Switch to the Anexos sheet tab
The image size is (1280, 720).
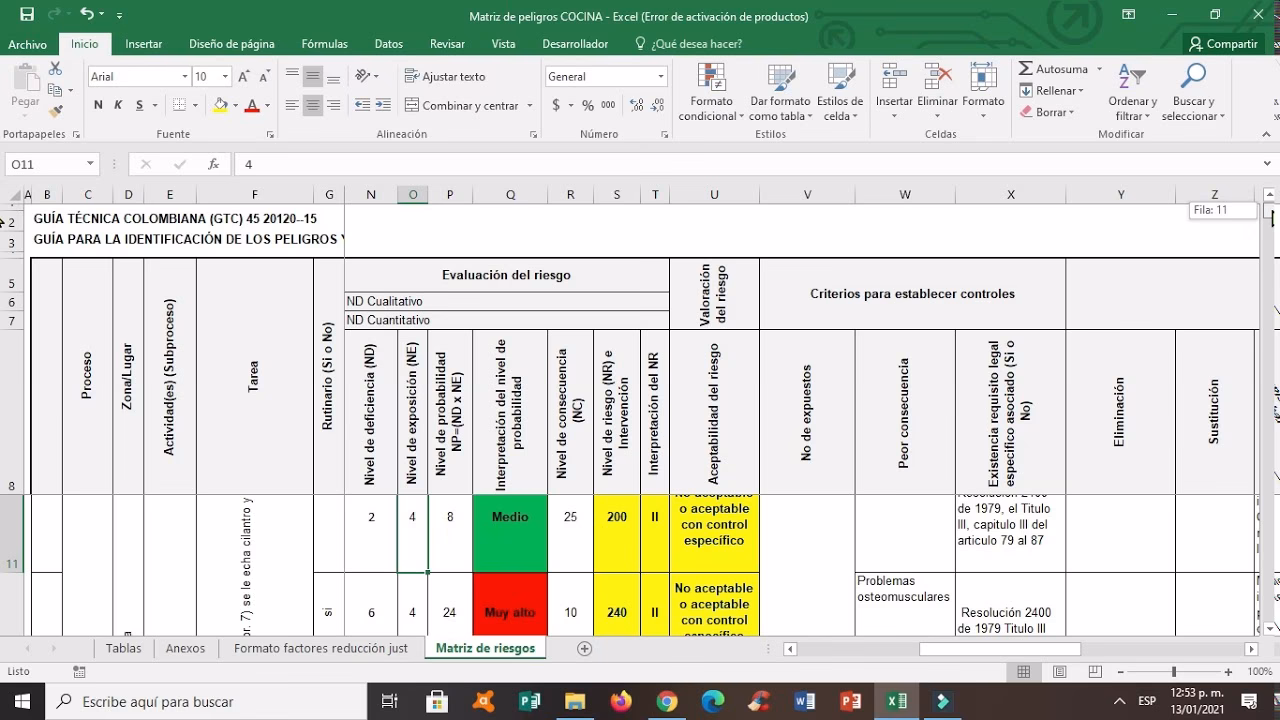click(185, 648)
